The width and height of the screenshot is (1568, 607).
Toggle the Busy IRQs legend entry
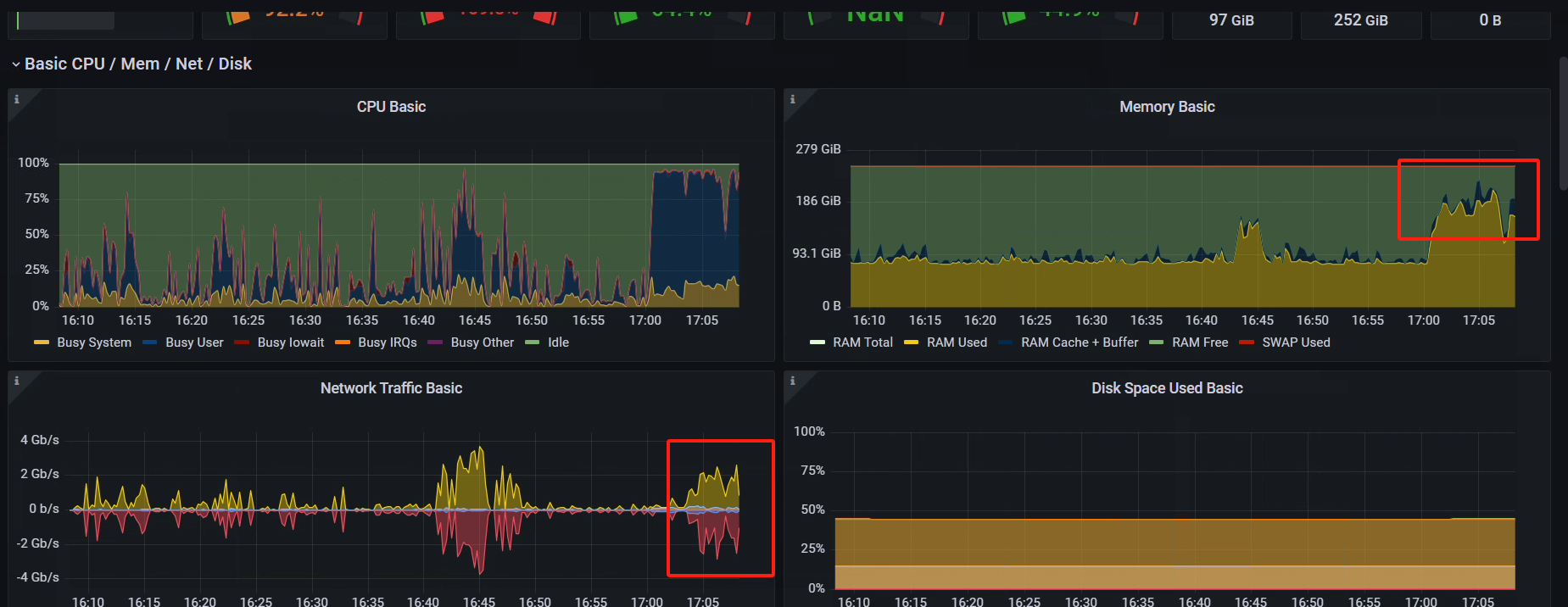(387, 342)
